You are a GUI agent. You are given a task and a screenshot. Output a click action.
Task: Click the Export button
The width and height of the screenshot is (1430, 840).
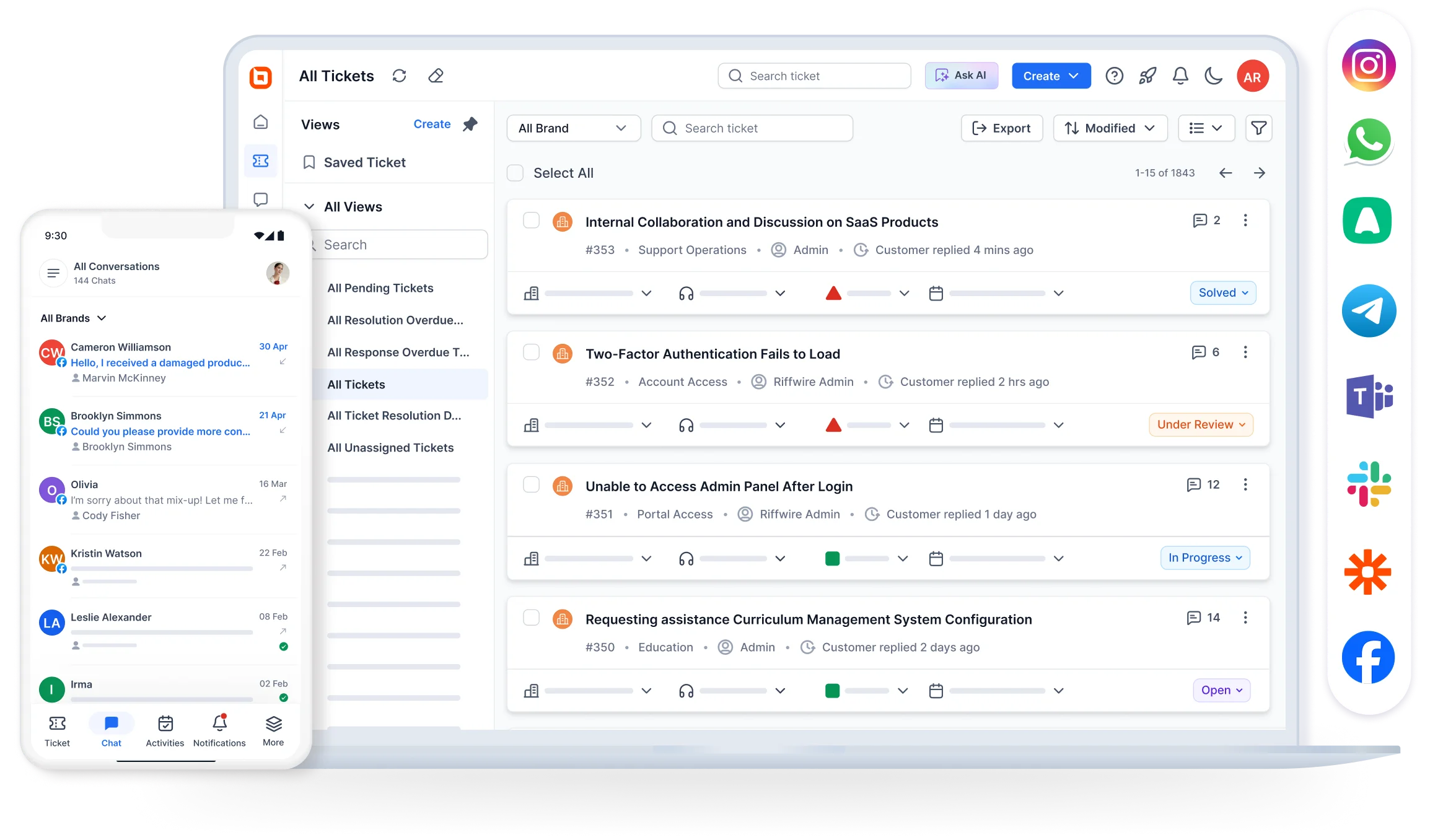[1002, 128]
